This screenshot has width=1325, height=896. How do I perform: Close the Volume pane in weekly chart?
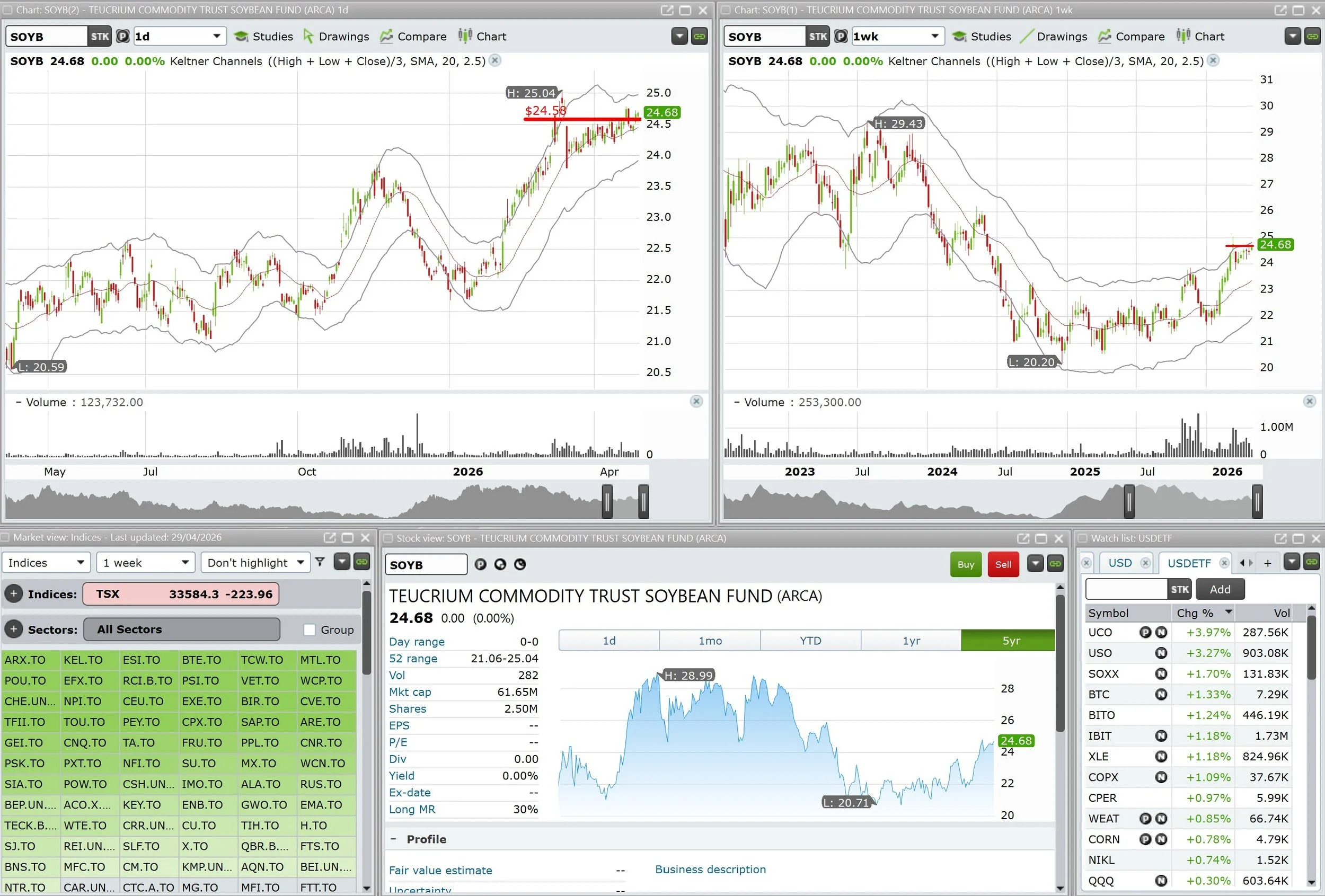pos(1309,401)
